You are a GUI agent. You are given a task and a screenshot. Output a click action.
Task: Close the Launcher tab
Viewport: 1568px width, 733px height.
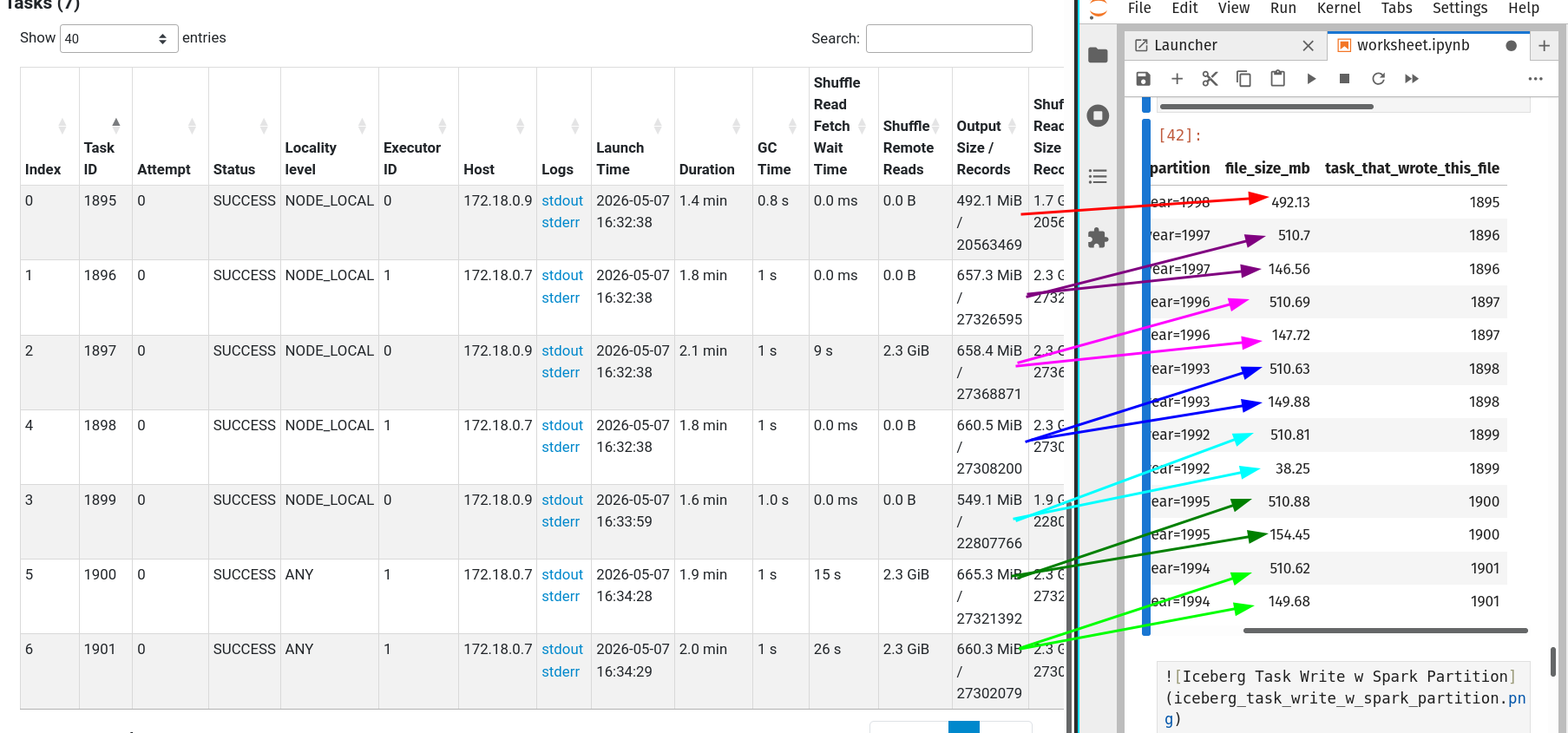pos(1309,46)
